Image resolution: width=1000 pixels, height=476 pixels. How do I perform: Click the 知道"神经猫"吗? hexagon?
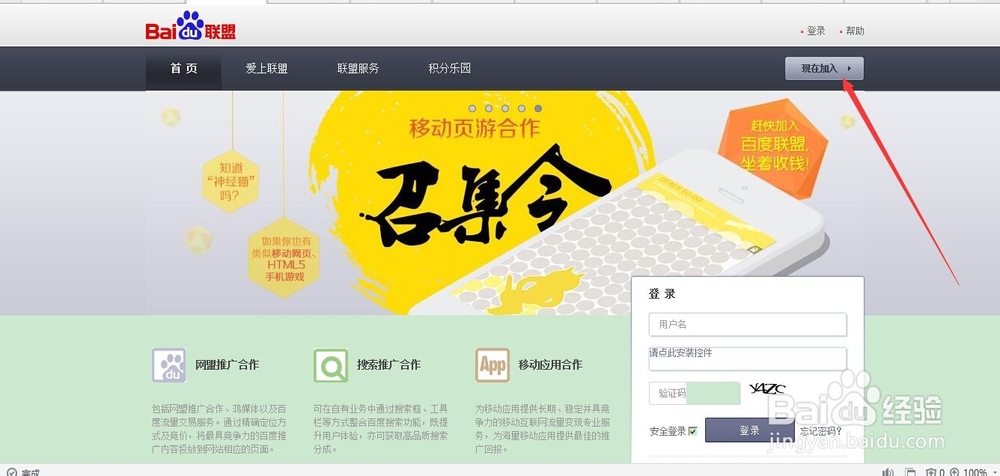coord(230,182)
